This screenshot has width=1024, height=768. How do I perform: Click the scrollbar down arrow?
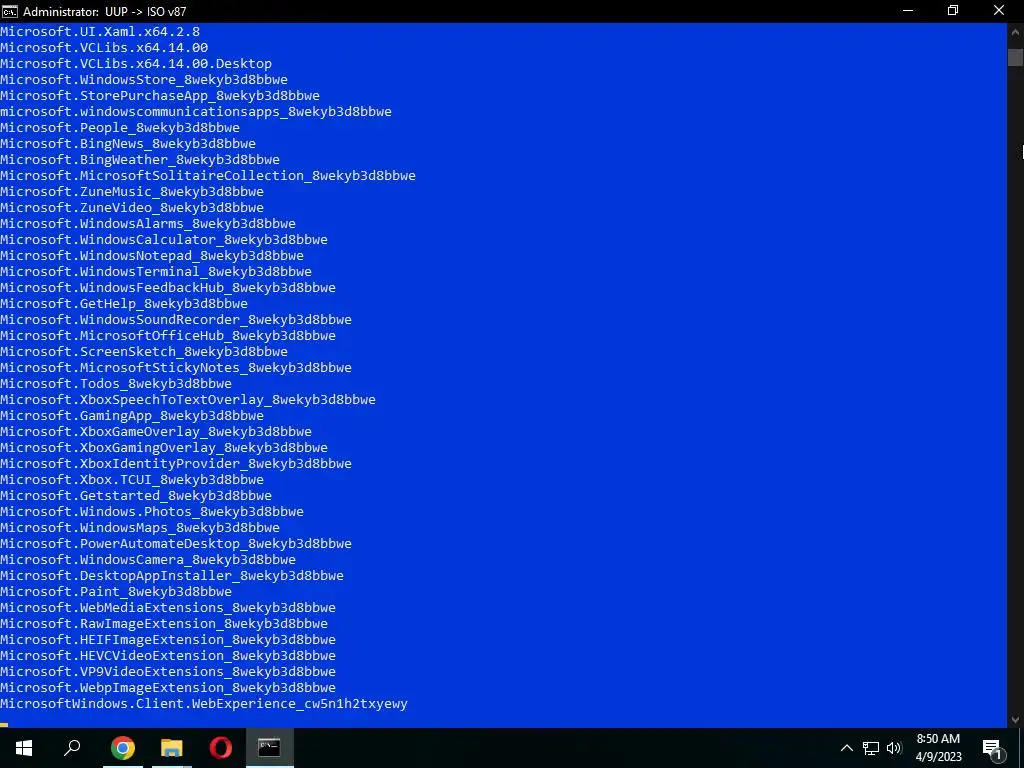click(x=1015, y=720)
